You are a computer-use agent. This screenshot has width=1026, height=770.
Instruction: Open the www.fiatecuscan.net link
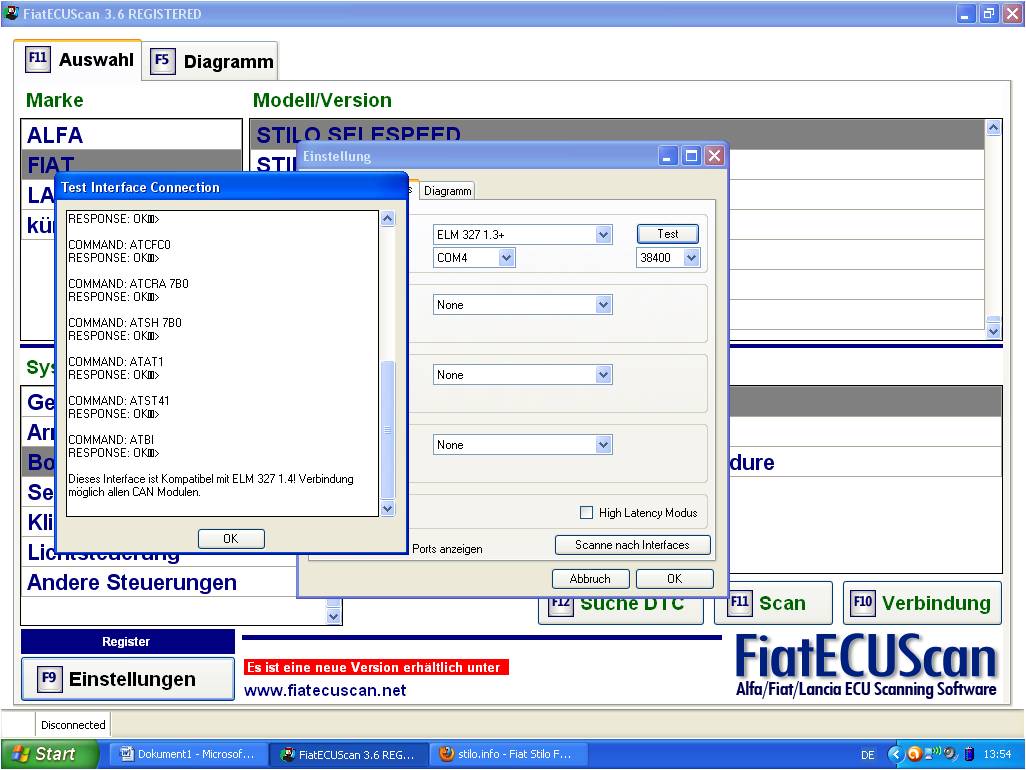[325, 690]
